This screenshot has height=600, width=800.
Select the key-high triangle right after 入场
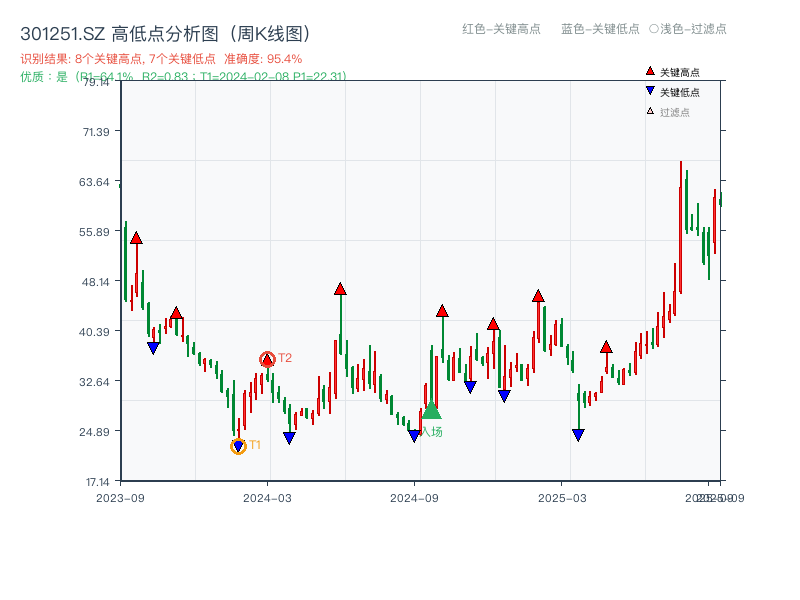(x=442, y=311)
